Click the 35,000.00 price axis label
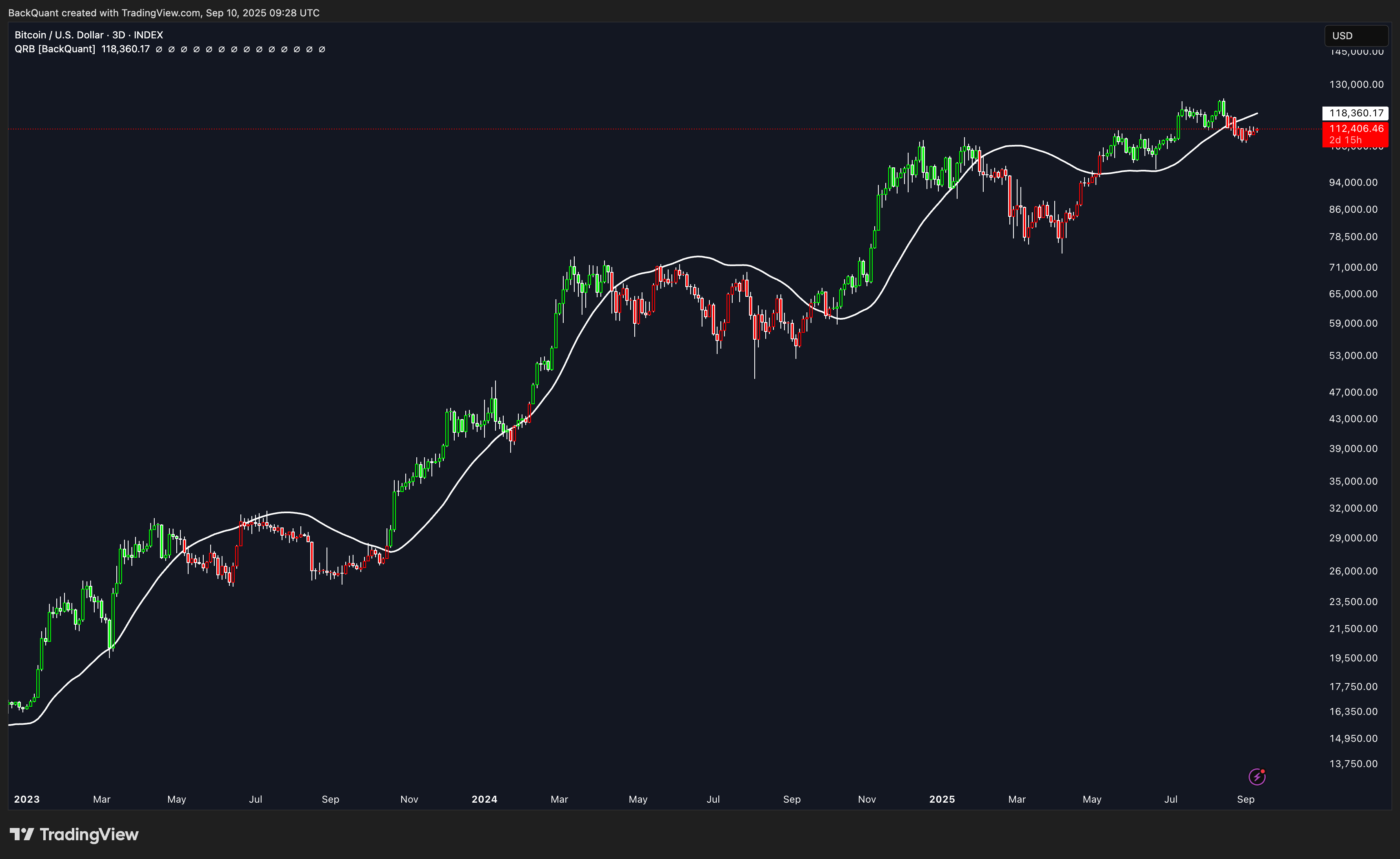The height and width of the screenshot is (859, 1400). (x=1353, y=481)
